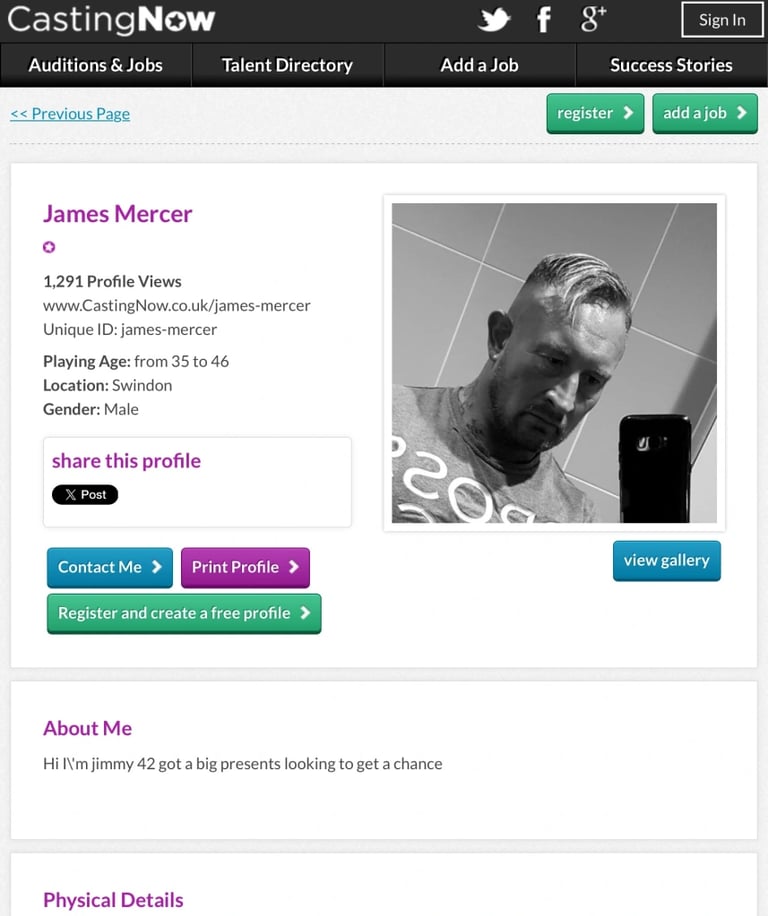Open the Facebook icon link

point(544,19)
